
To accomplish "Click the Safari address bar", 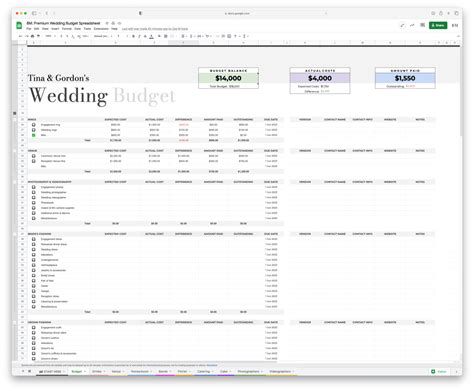I will pyautogui.click(x=237, y=13).
